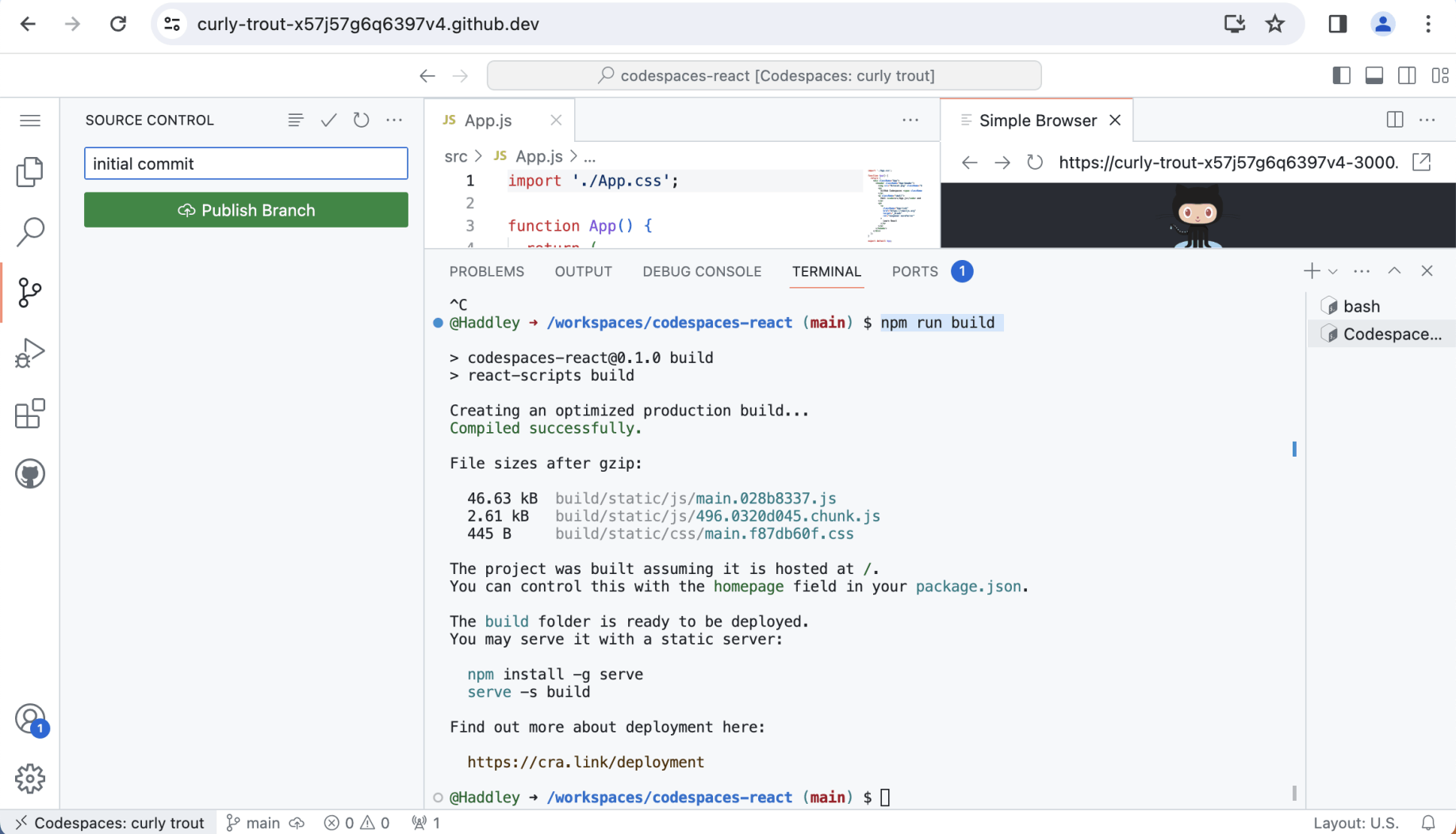Click the Publish Branch button
1456x834 pixels.
[246, 210]
